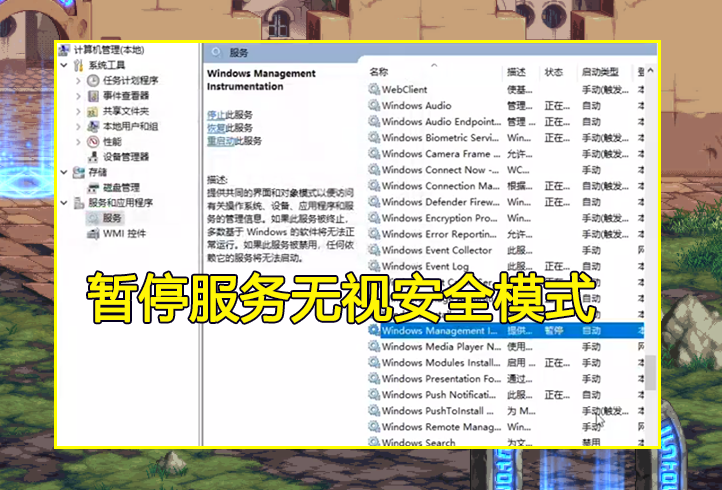This screenshot has width=722, height=490.
Task: Select the Task Scheduler clock icon
Action: click(x=93, y=81)
